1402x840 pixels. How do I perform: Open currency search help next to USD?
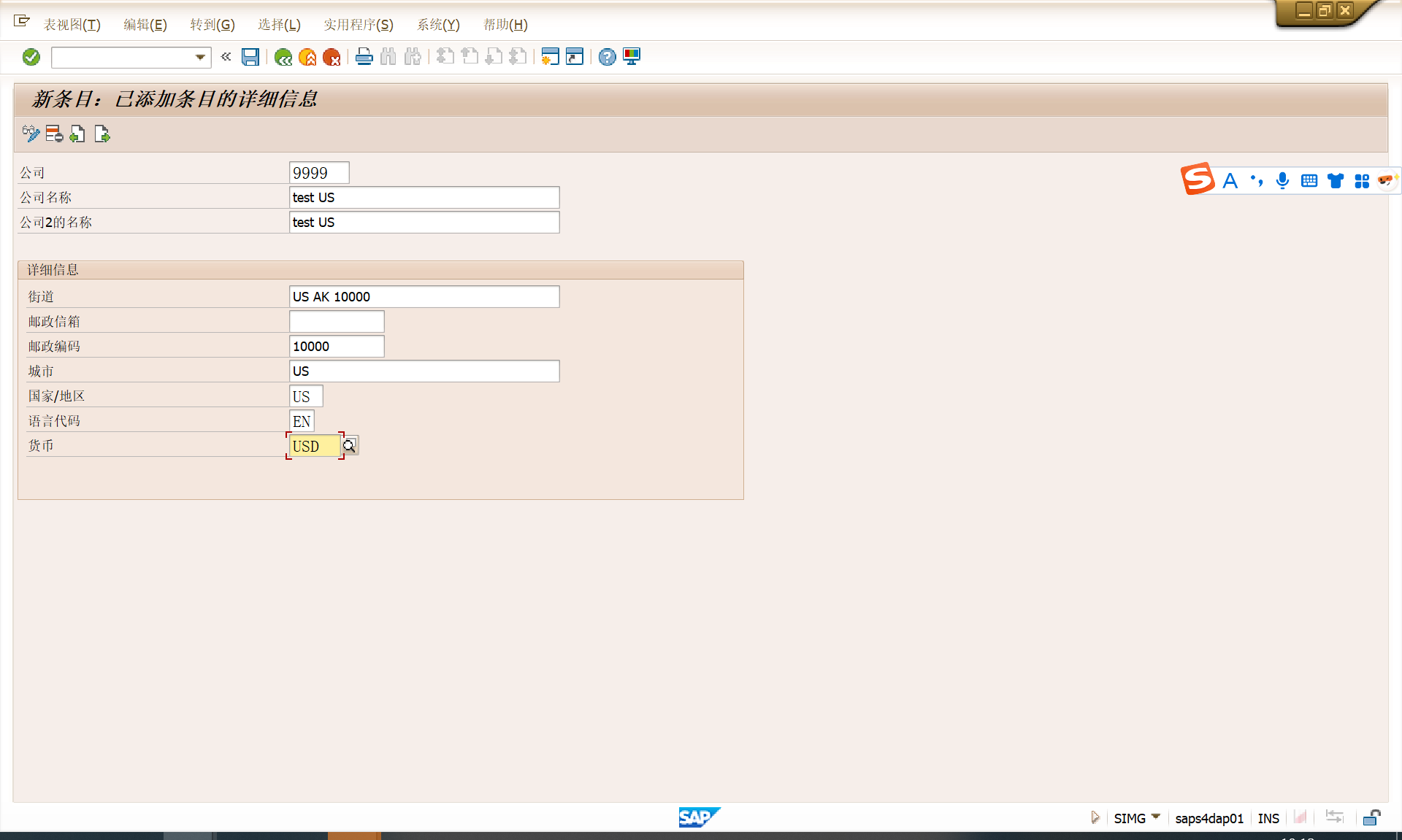point(350,446)
